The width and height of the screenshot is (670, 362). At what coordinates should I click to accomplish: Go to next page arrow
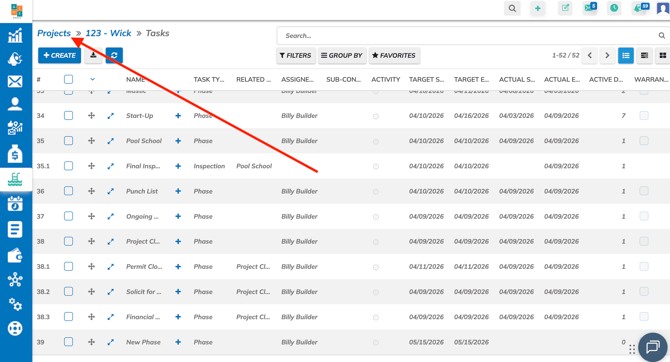click(607, 56)
